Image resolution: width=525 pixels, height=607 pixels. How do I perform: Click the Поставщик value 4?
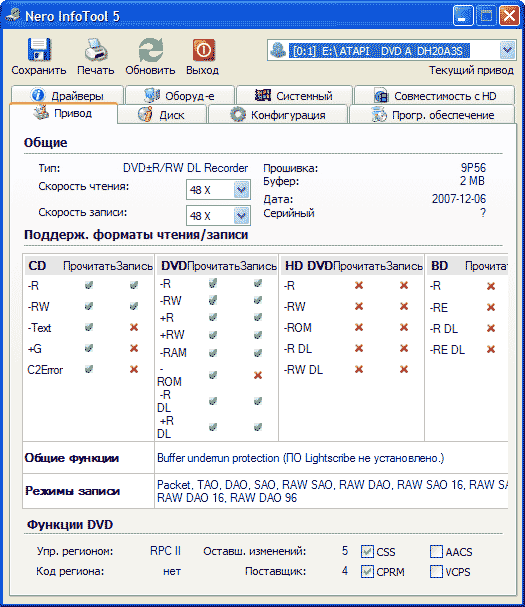point(345,571)
